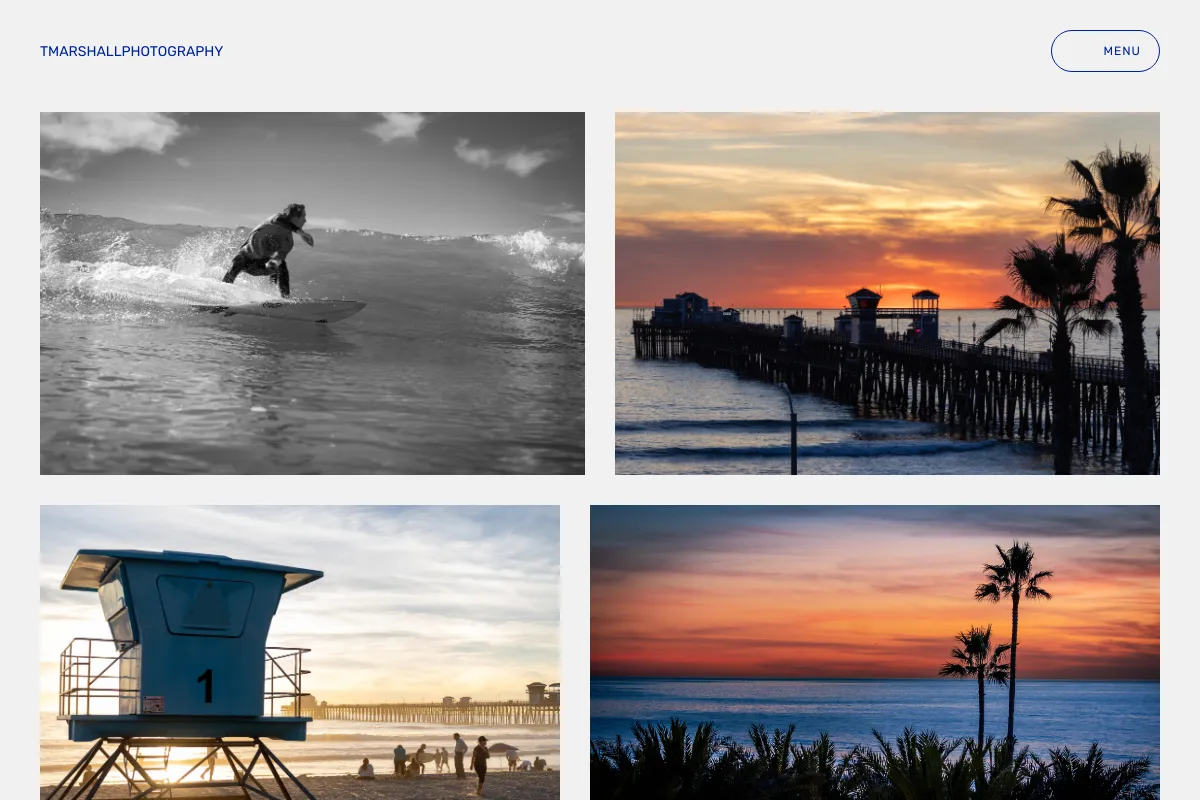Open the TMARSHALLPHOTOGRAPHY home link
The height and width of the screenshot is (800, 1200).
point(131,51)
